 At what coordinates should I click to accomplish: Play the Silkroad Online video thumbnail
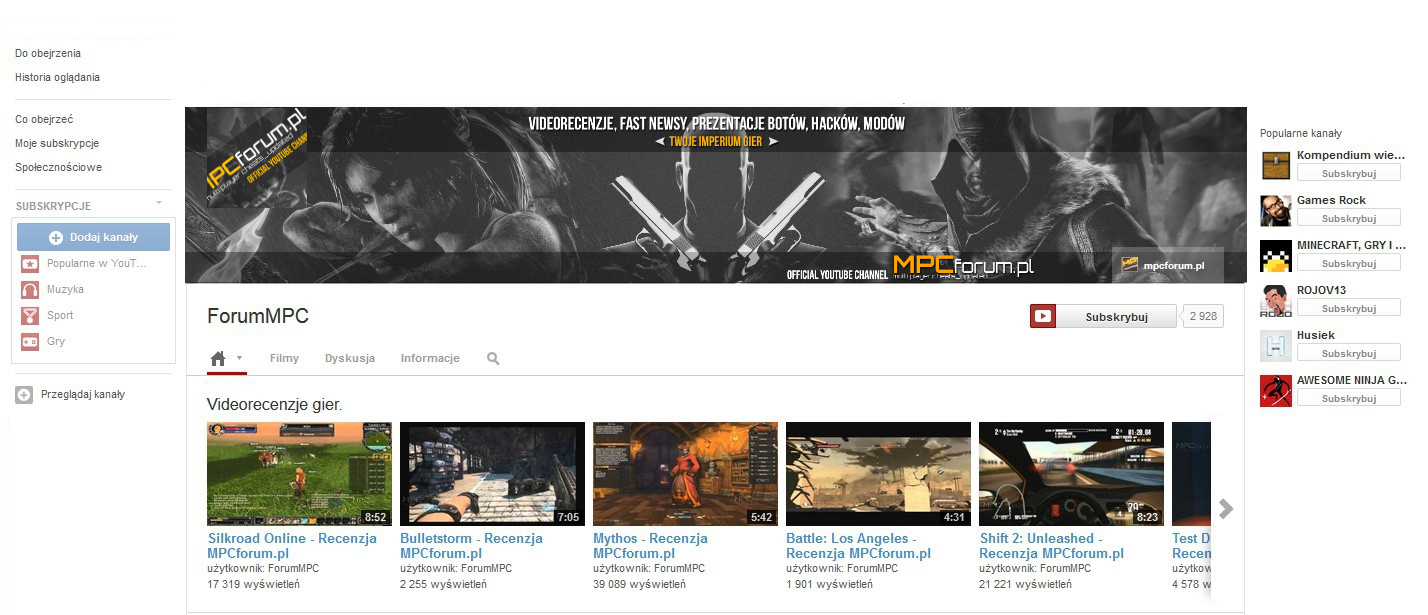click(299, 474)
